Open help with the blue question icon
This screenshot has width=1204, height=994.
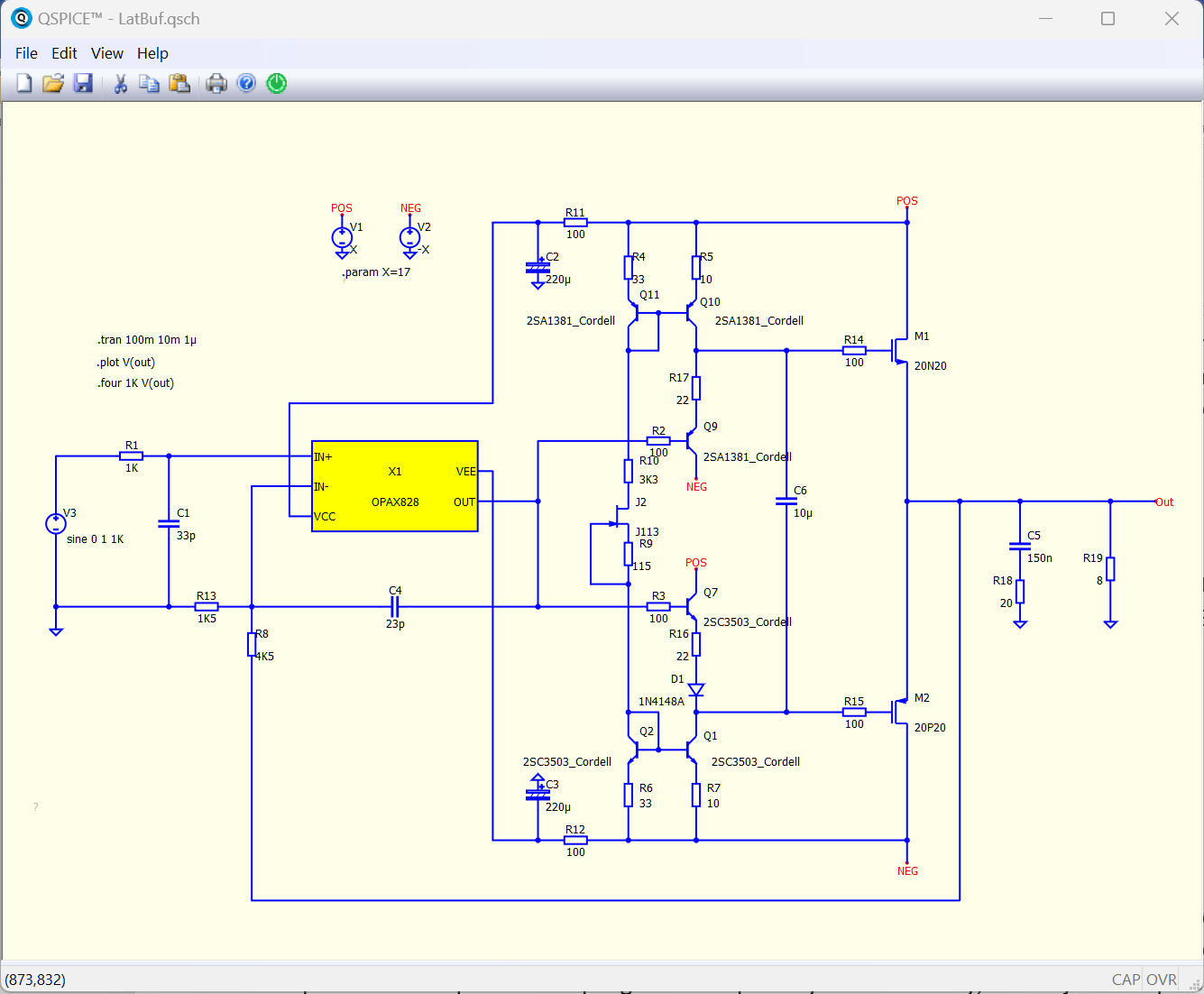click(246, 84)
